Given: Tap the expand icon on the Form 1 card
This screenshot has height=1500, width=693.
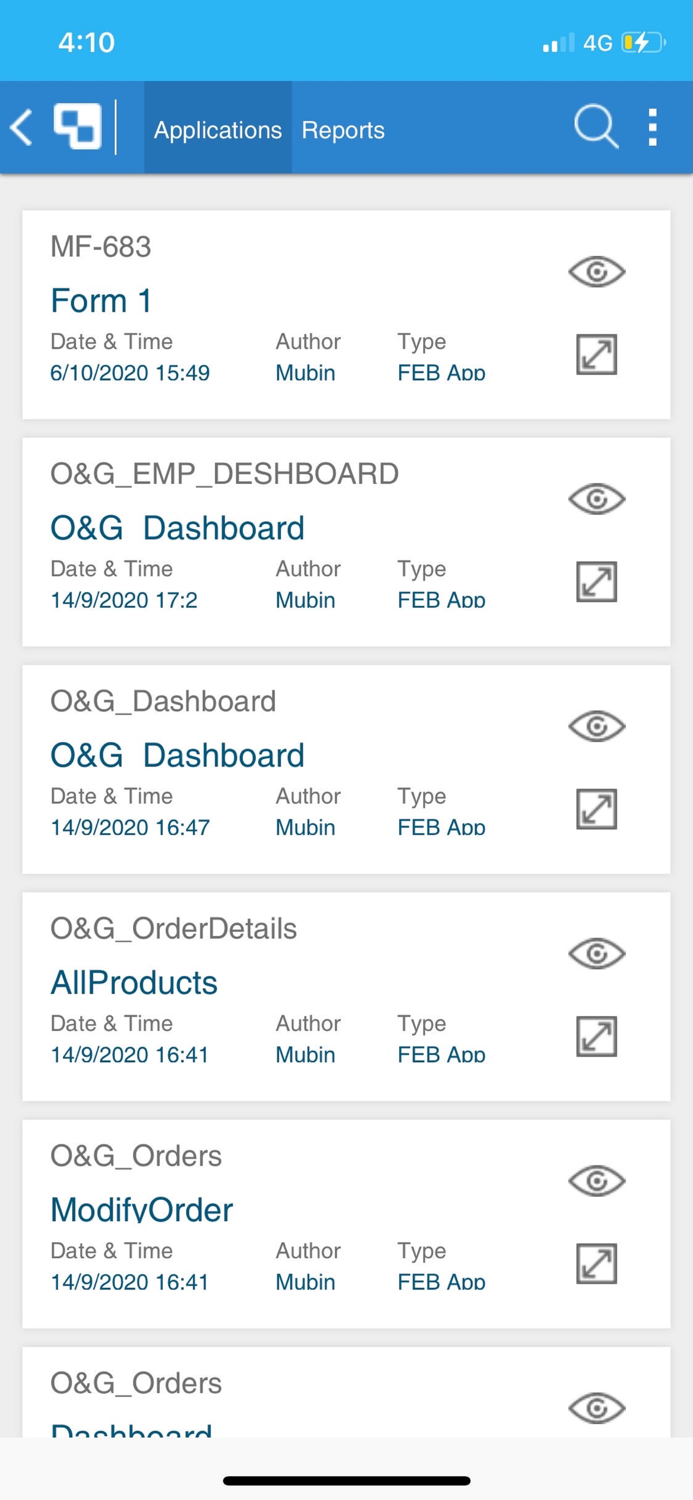Looking at the screenshot, I should tap(596, 354).
